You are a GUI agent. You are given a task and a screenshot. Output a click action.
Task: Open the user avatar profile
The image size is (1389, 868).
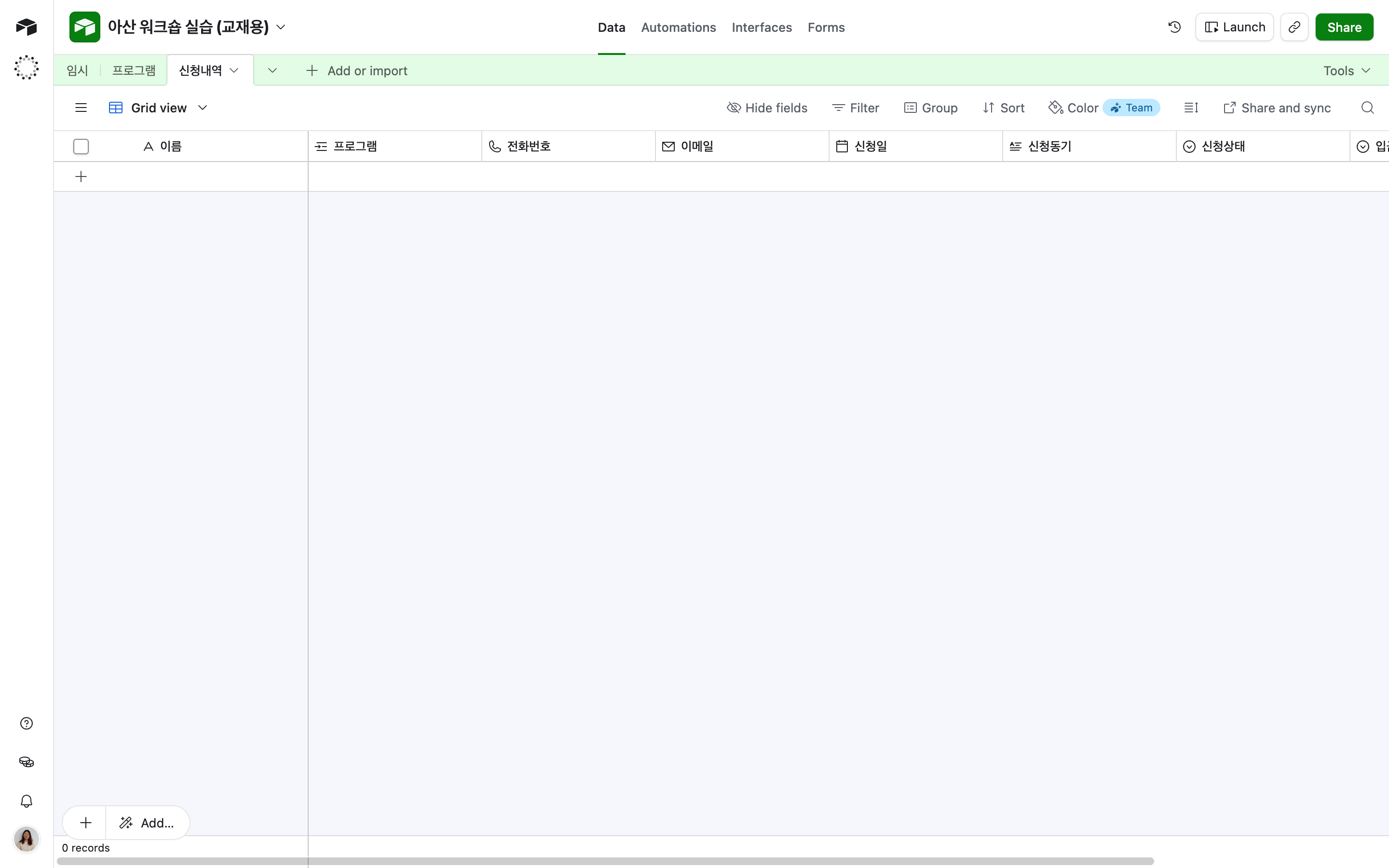point(27,839)
